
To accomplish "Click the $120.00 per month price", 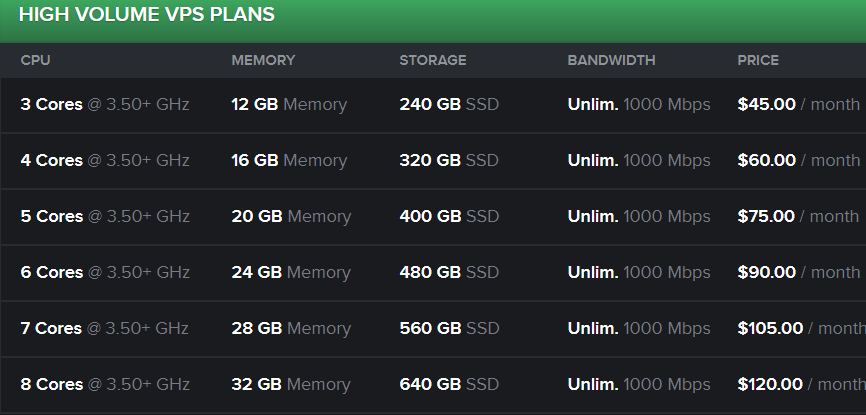I will pyautogui.click(x=801, y=384).
